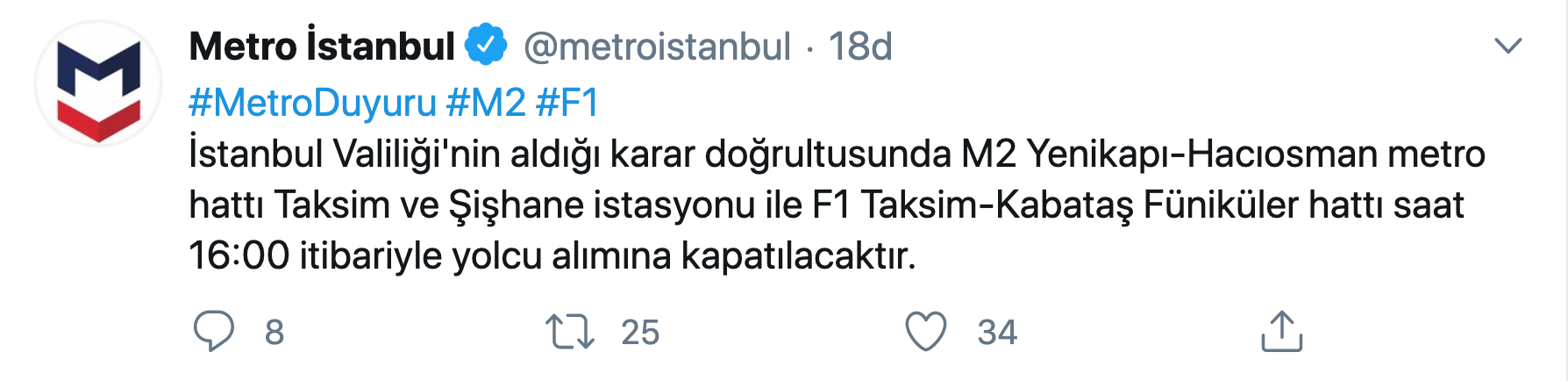Retweet this Metro İstanbul tweet

click(x=570, y=332)
